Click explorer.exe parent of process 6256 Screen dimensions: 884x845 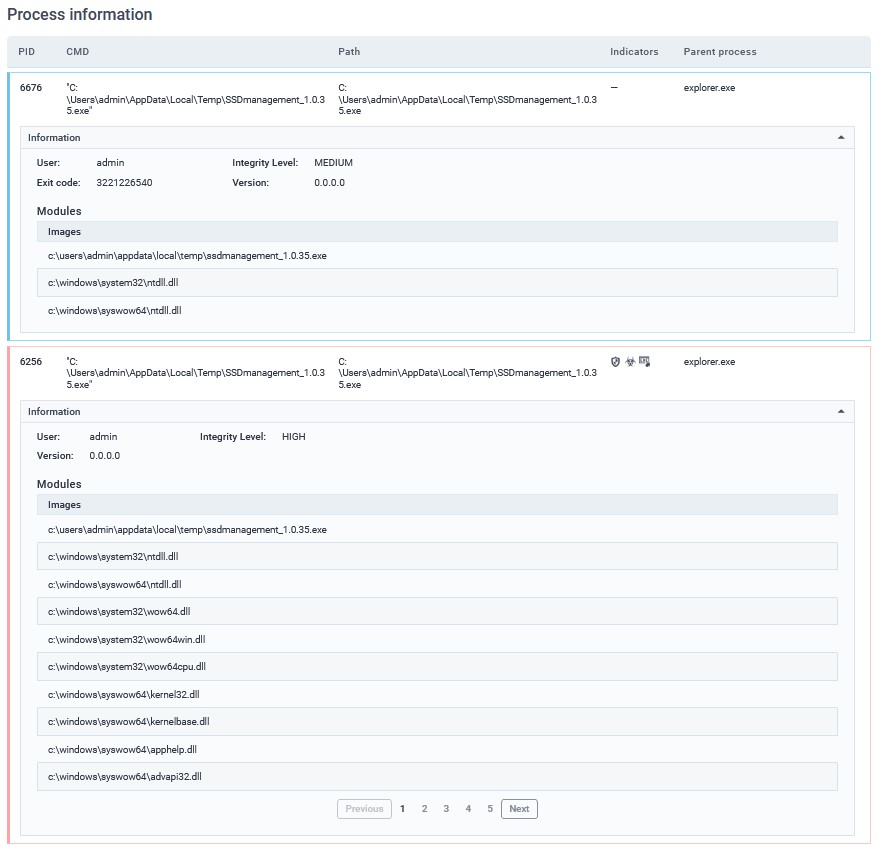coord(709,362)
